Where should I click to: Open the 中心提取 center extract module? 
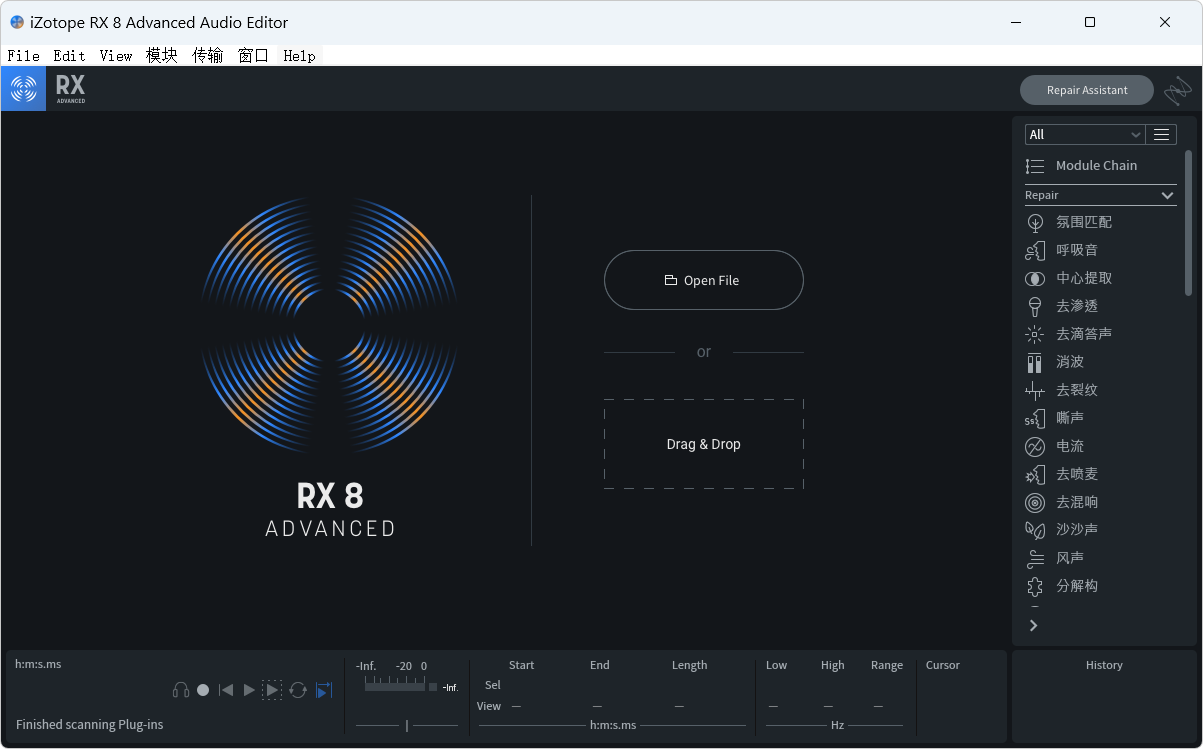pyautogui.click(x=1100, y=278)
